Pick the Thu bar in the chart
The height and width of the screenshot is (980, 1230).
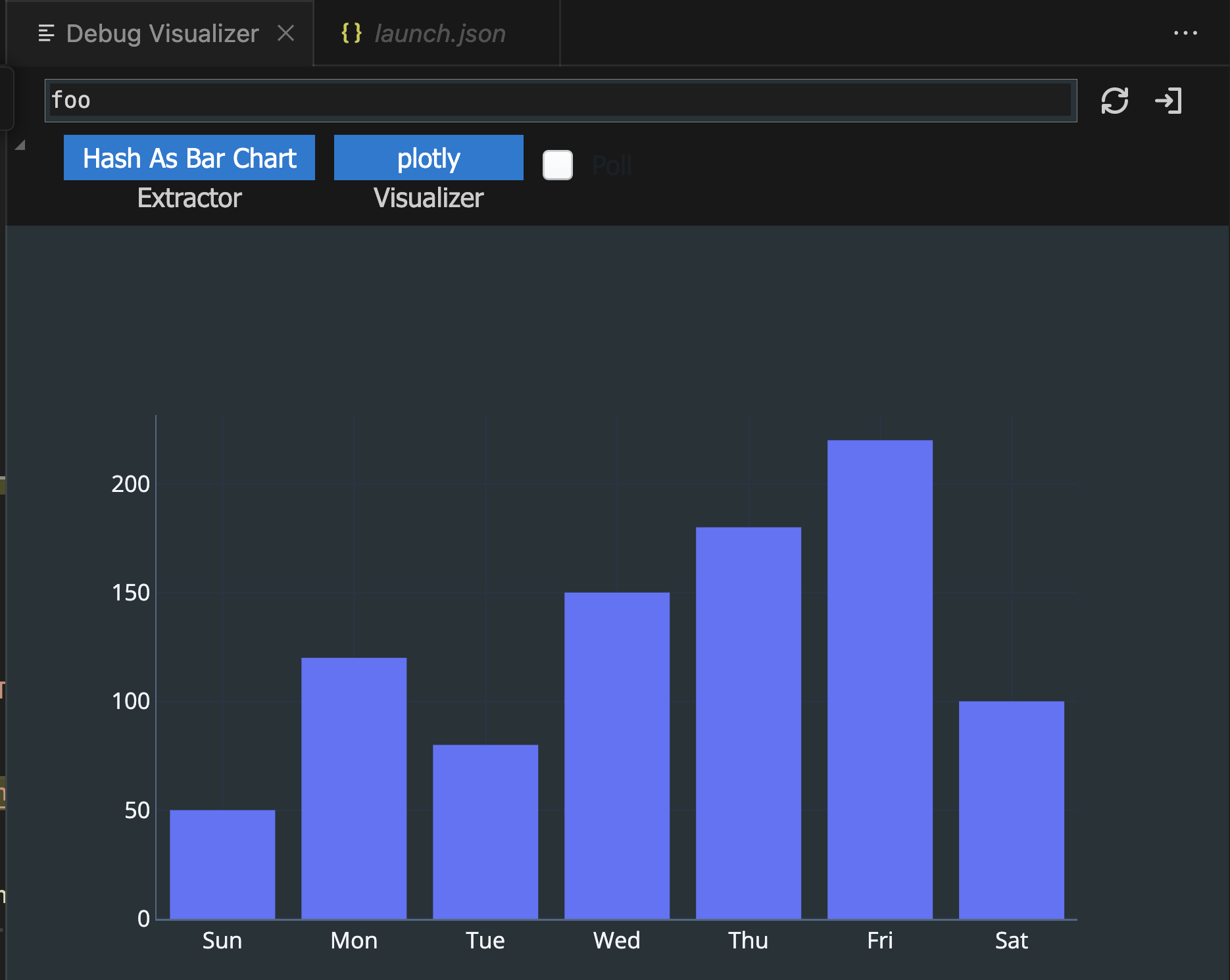coord(748,722)
